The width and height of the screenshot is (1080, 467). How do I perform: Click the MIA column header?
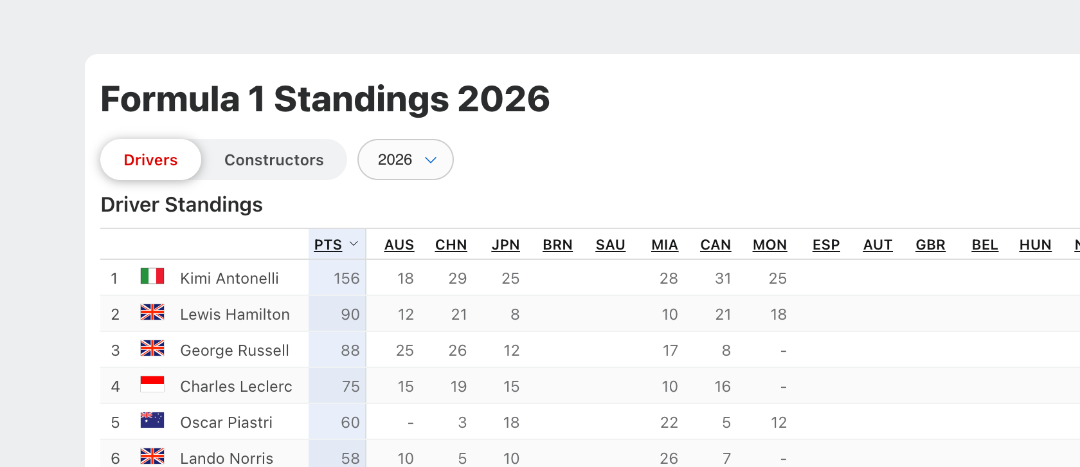coord(665,245)
